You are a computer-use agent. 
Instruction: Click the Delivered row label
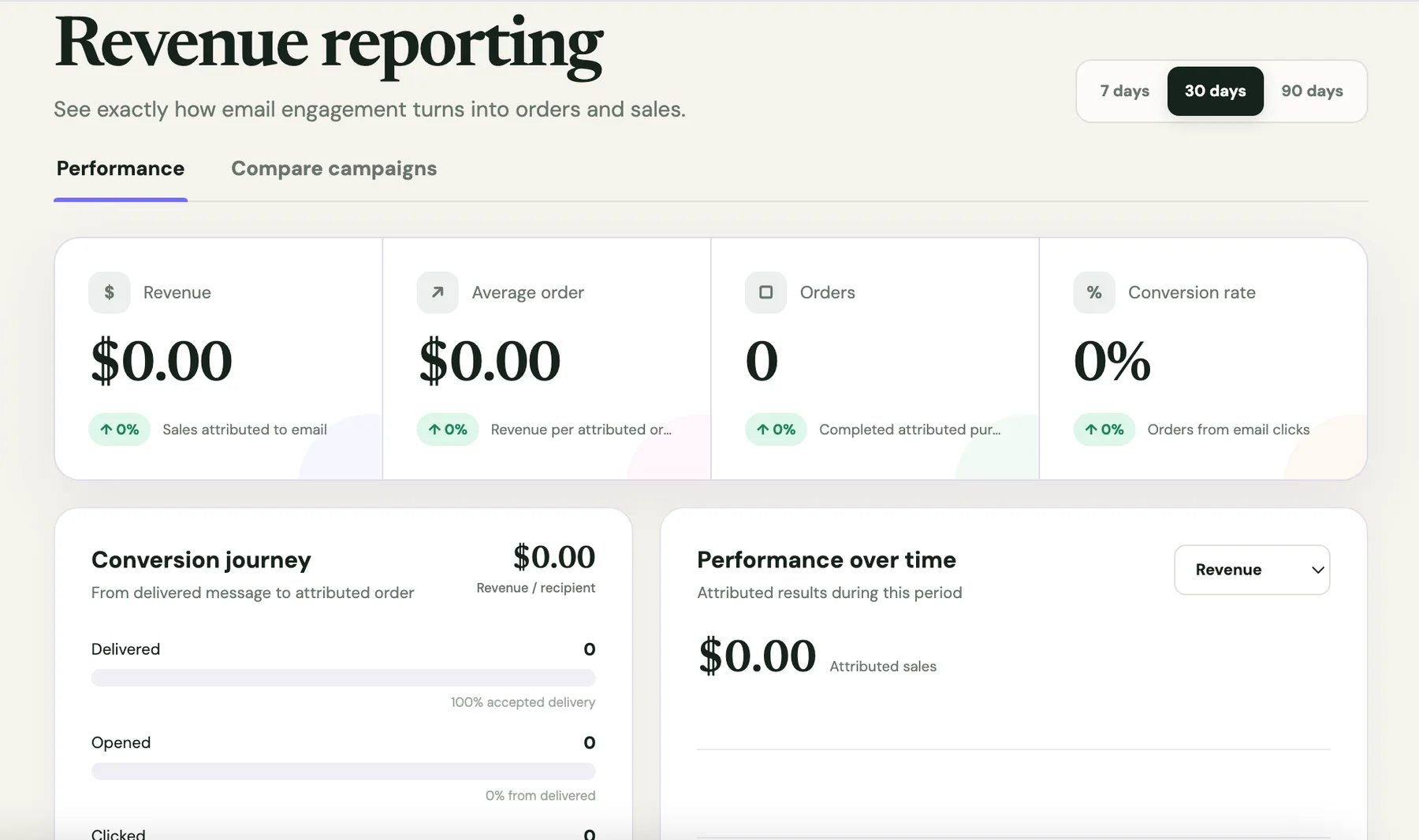pos(125,649)
